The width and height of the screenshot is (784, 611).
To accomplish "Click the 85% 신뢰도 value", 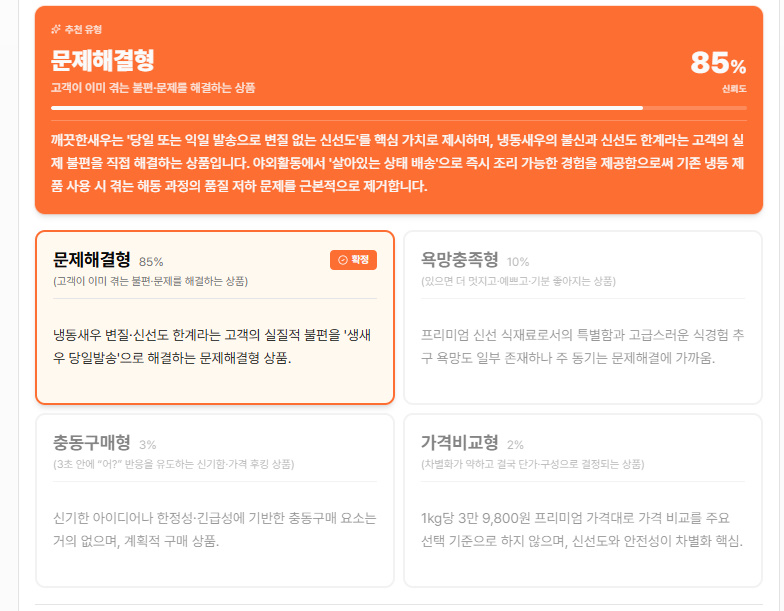I will click(x=718, y=64).
